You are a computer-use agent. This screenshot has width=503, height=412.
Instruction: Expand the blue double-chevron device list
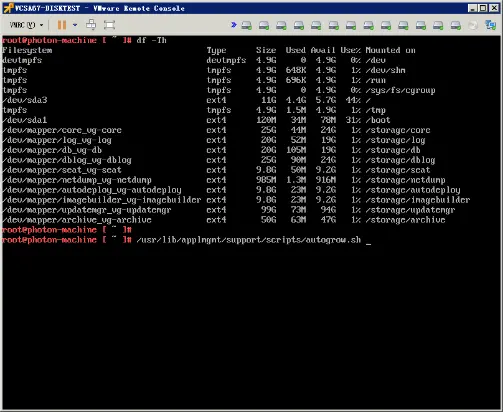(234, 25)
